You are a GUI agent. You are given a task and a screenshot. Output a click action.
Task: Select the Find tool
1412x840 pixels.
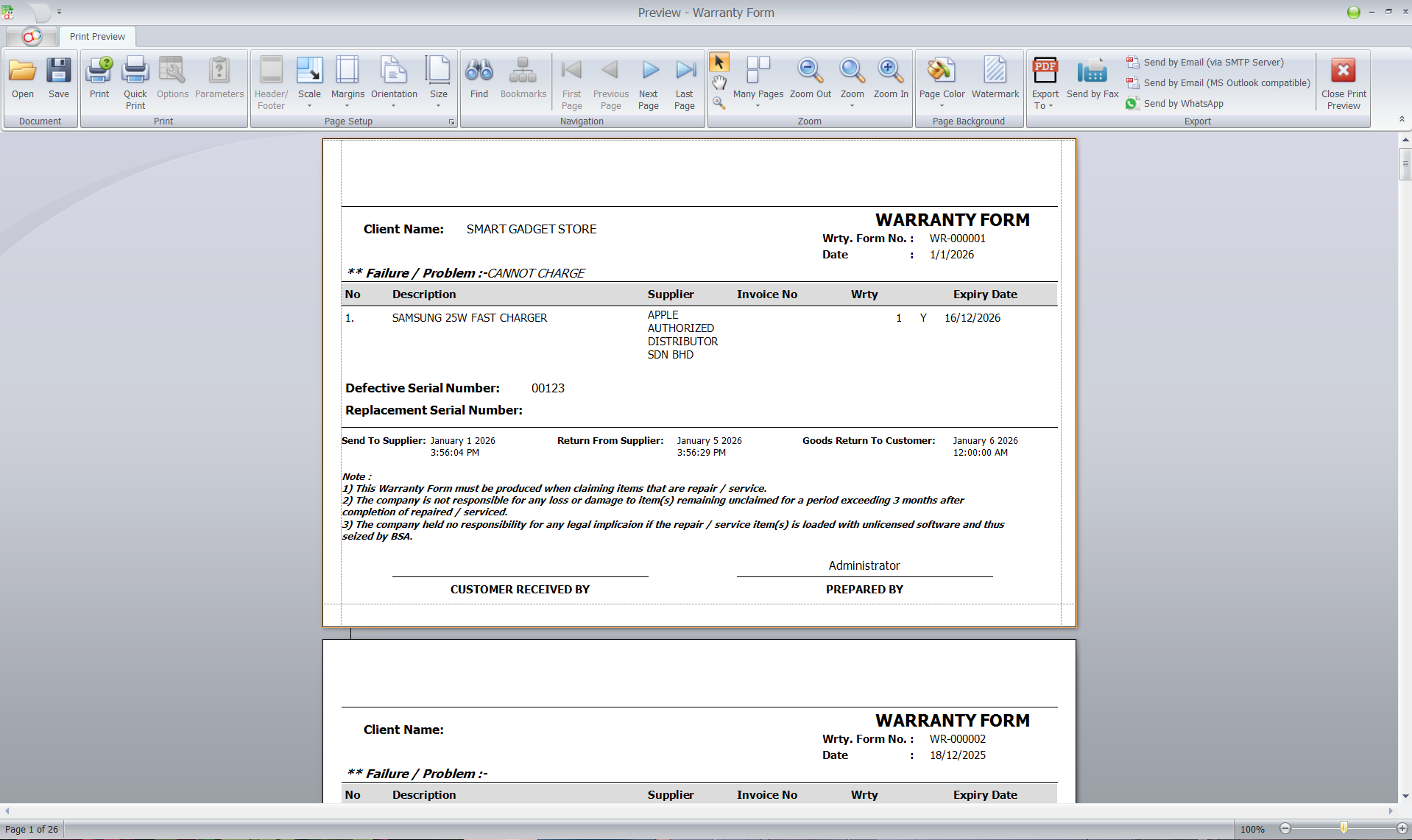[x=479, y=77]
